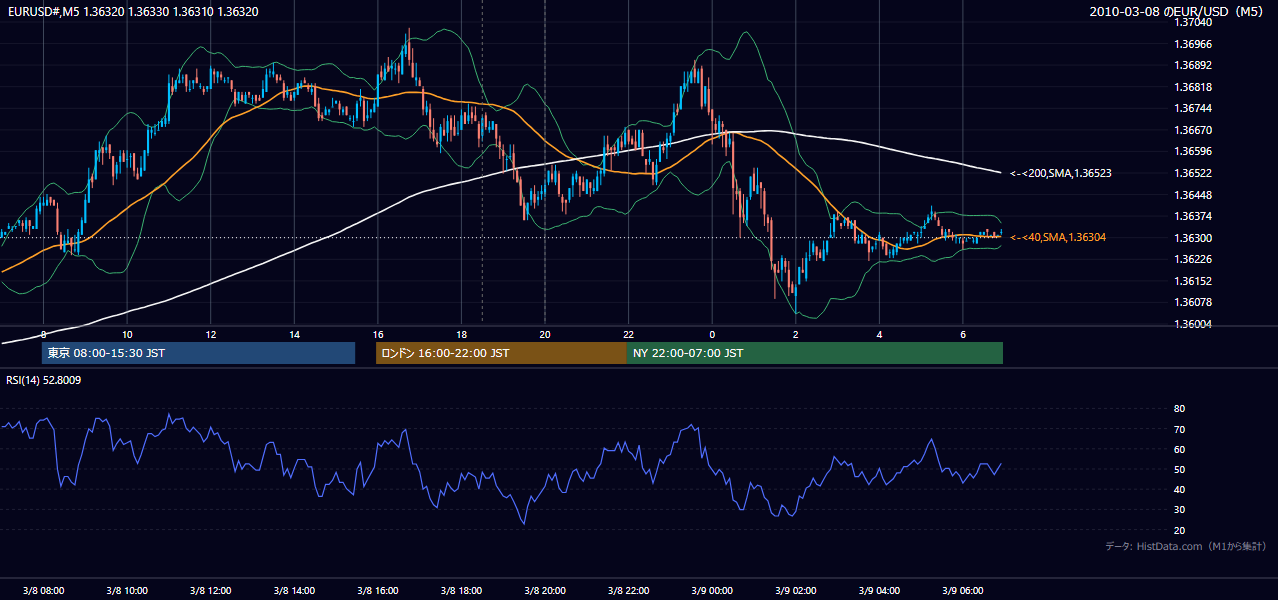The width and height of the screenshot is (1278, 600).
Task: Click hour label 20 under price chart
Action: tap(545, 334)
